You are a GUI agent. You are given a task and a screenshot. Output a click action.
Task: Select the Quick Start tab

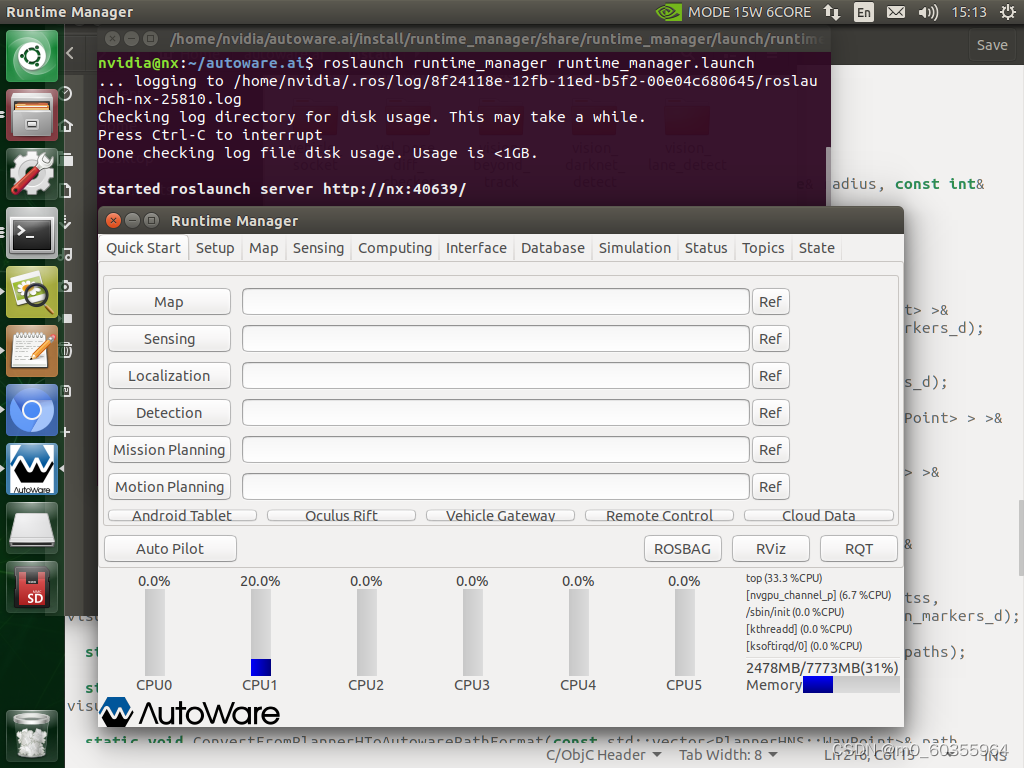[144, 248]
